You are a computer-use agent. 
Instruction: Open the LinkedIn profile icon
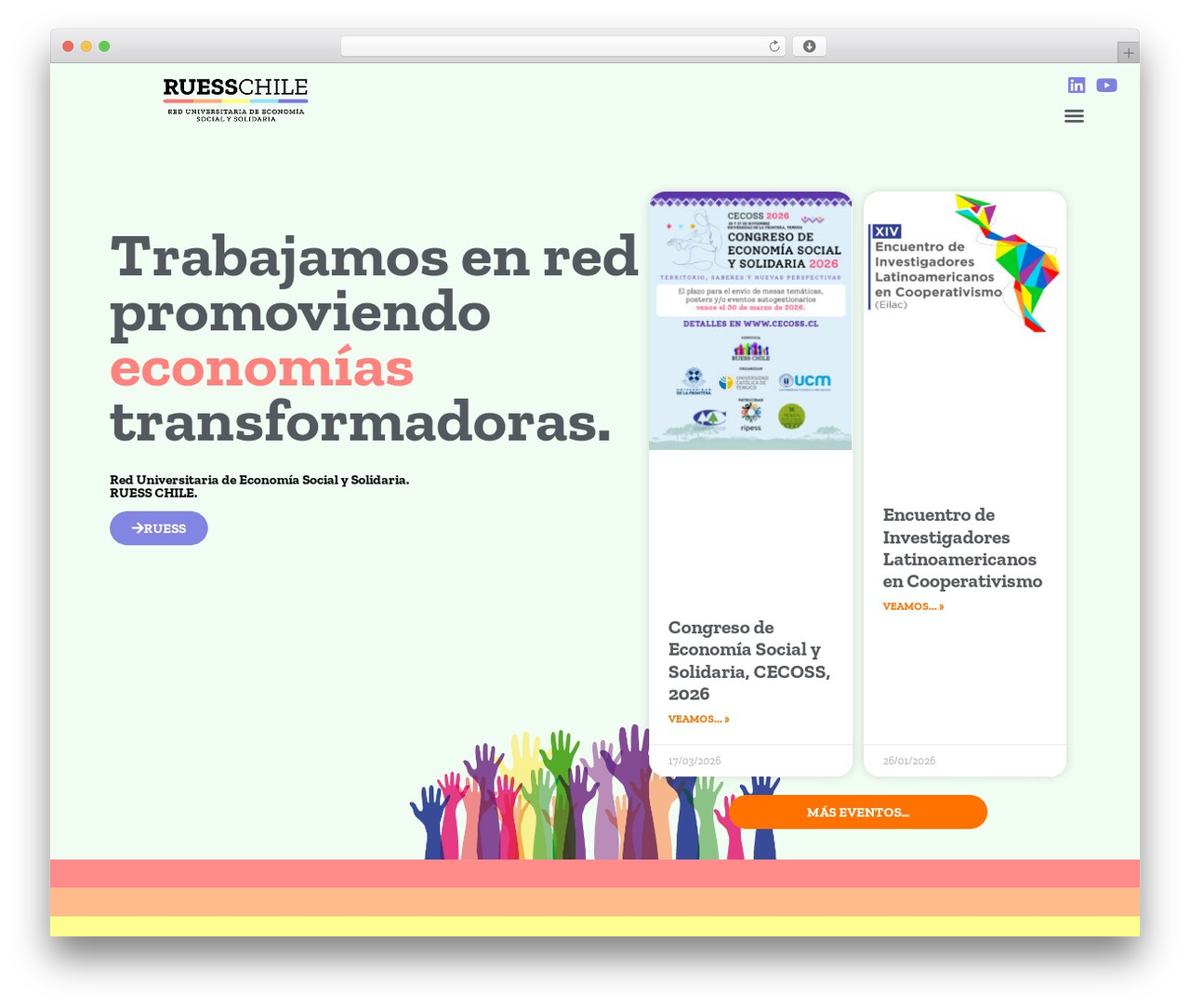point(1077,86)
